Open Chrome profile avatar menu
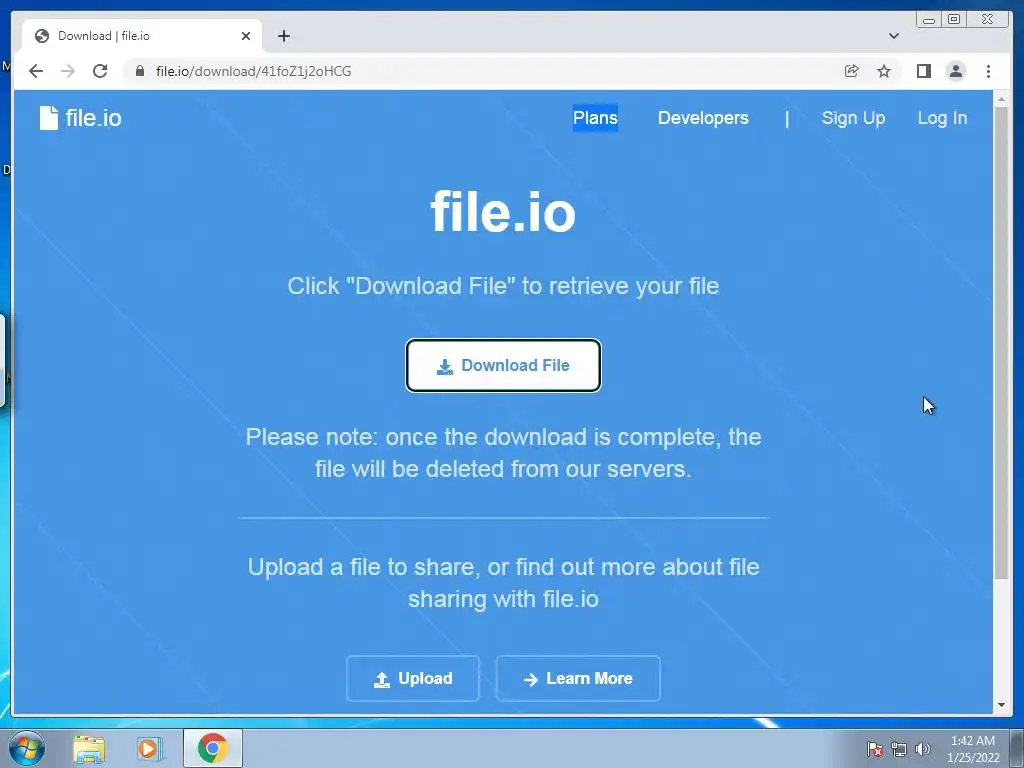The height and width of the screenshot is (768, 1024). [955, 71]
